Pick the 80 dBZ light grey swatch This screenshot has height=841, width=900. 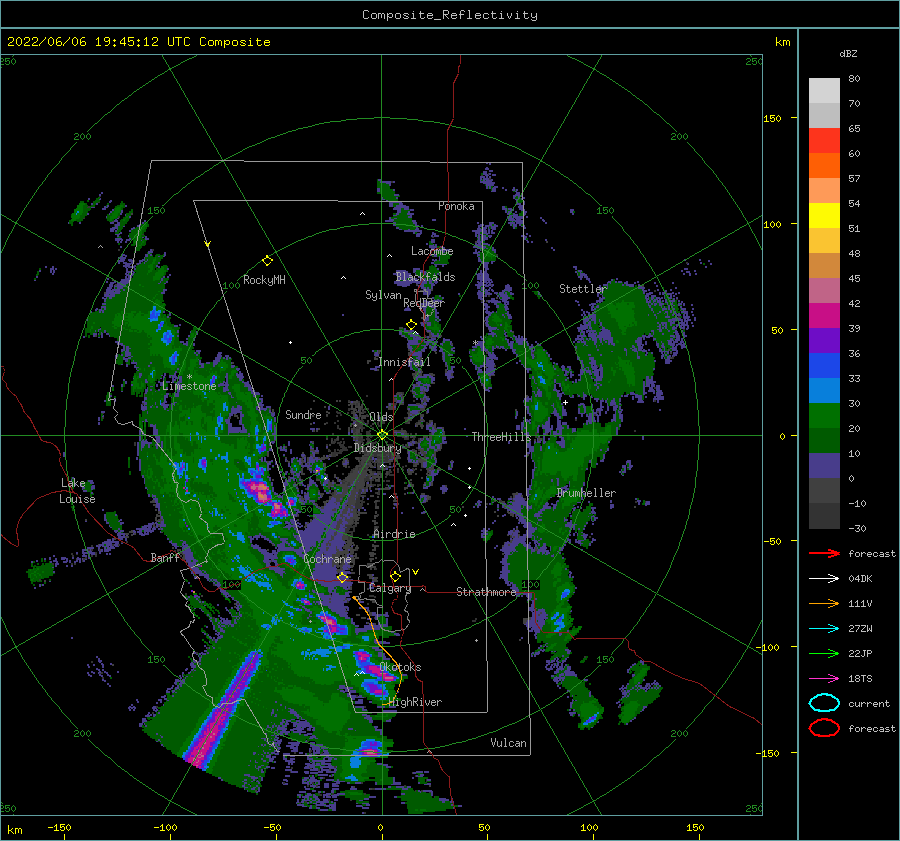824,90
